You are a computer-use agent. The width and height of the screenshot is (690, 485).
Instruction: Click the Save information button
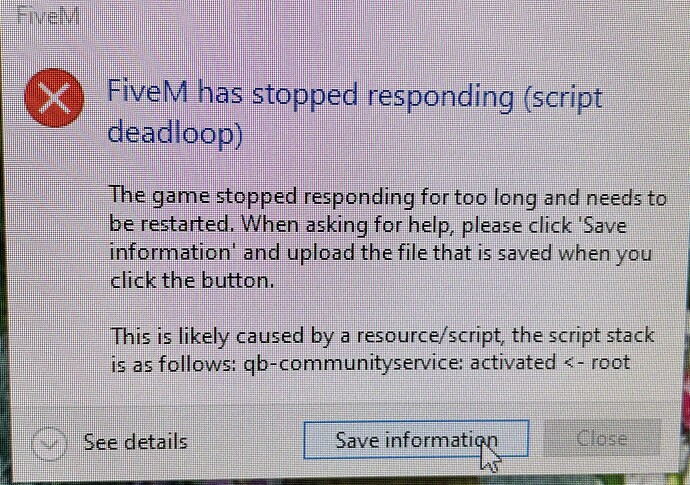pos(416,441)
